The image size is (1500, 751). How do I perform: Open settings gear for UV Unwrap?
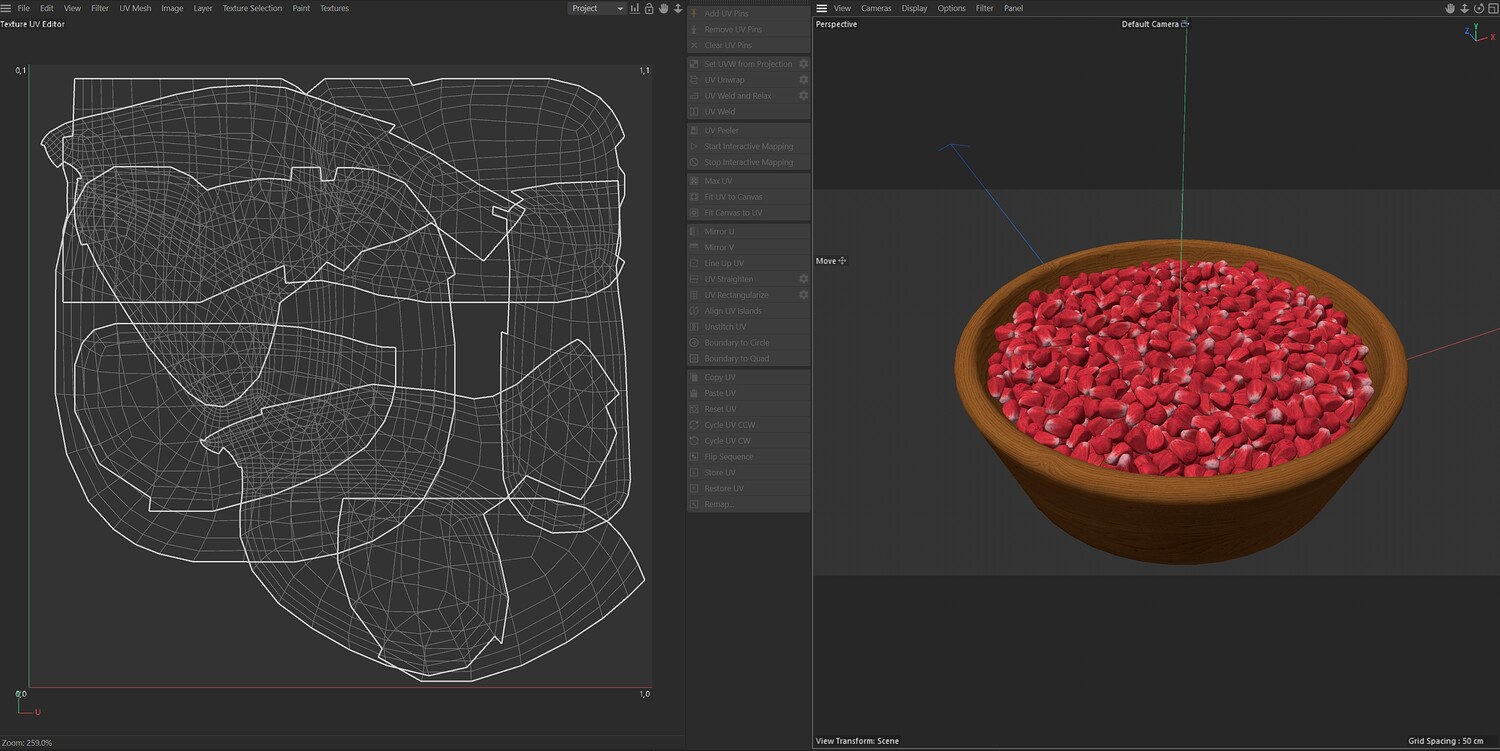point(803,80)
